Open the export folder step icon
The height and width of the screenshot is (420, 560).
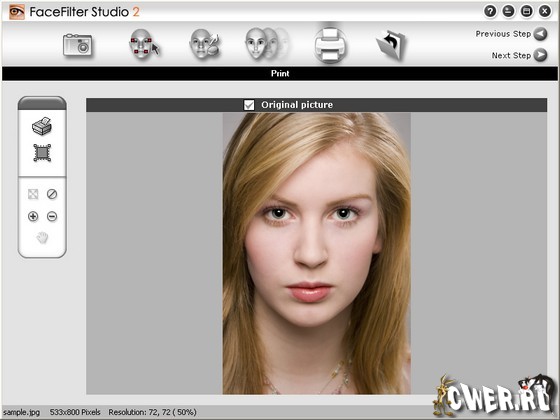click(x=390, y=45)
